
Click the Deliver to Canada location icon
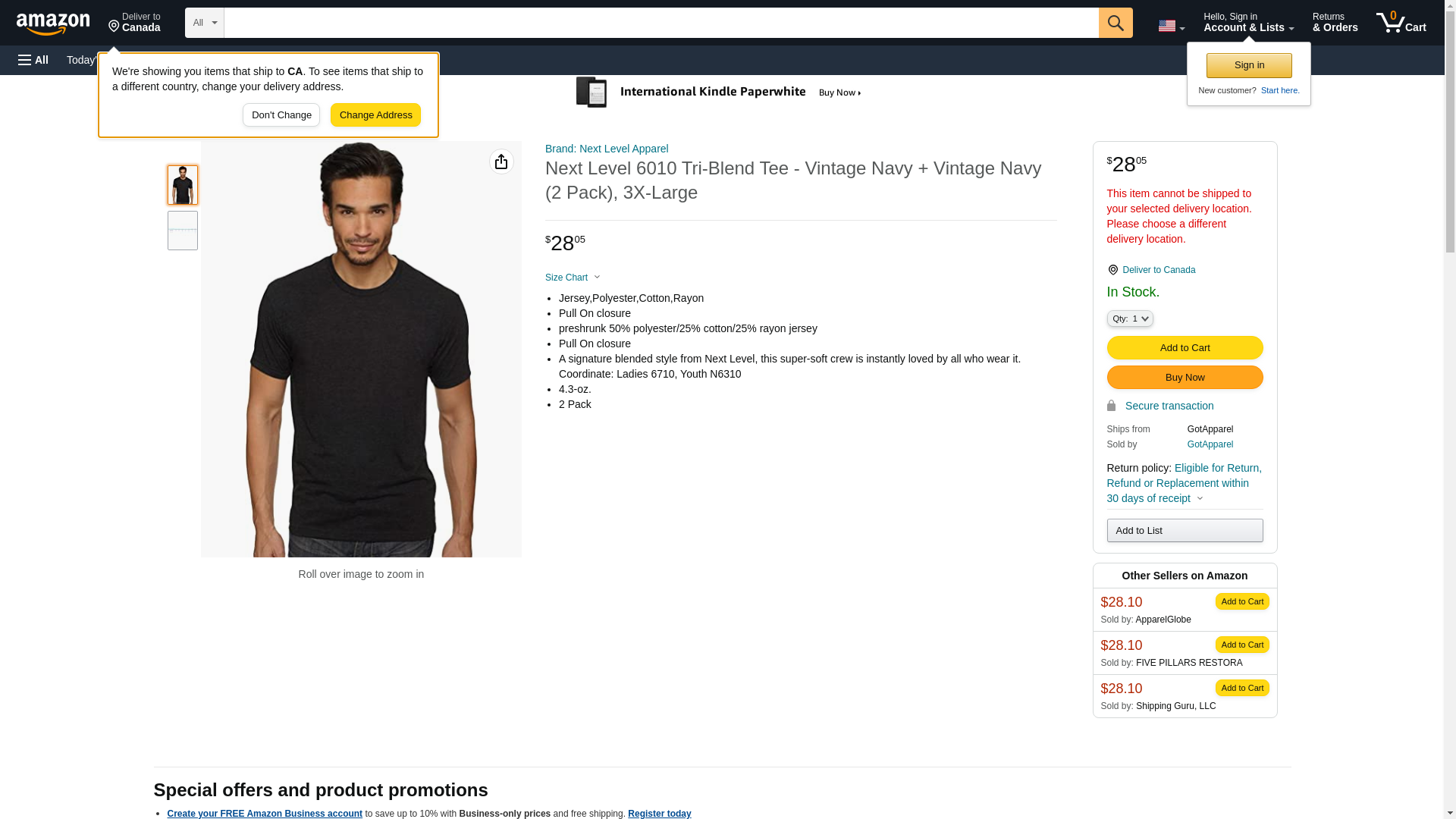[1112, 270]
